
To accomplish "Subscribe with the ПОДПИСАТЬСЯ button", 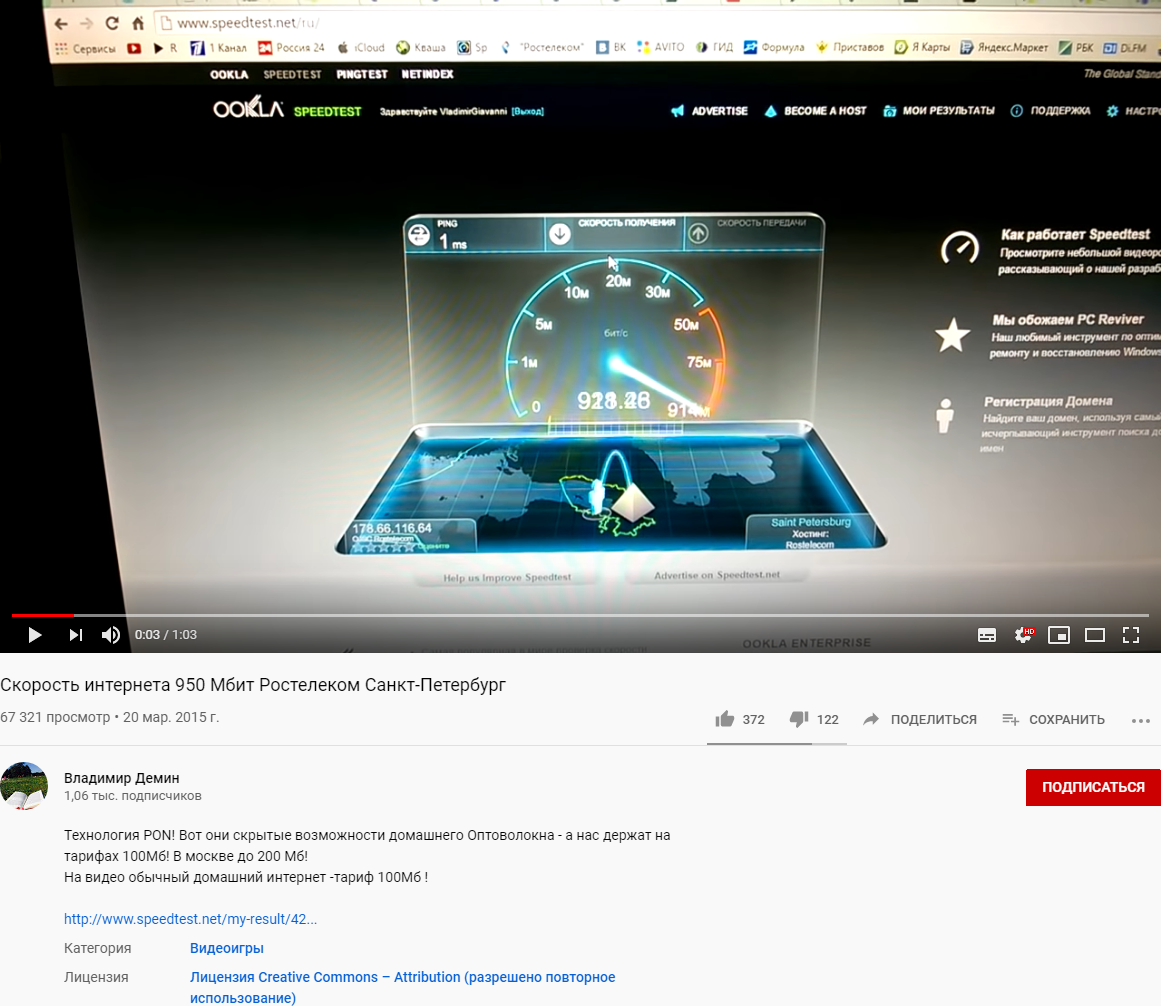I will tap(1093, 787).
